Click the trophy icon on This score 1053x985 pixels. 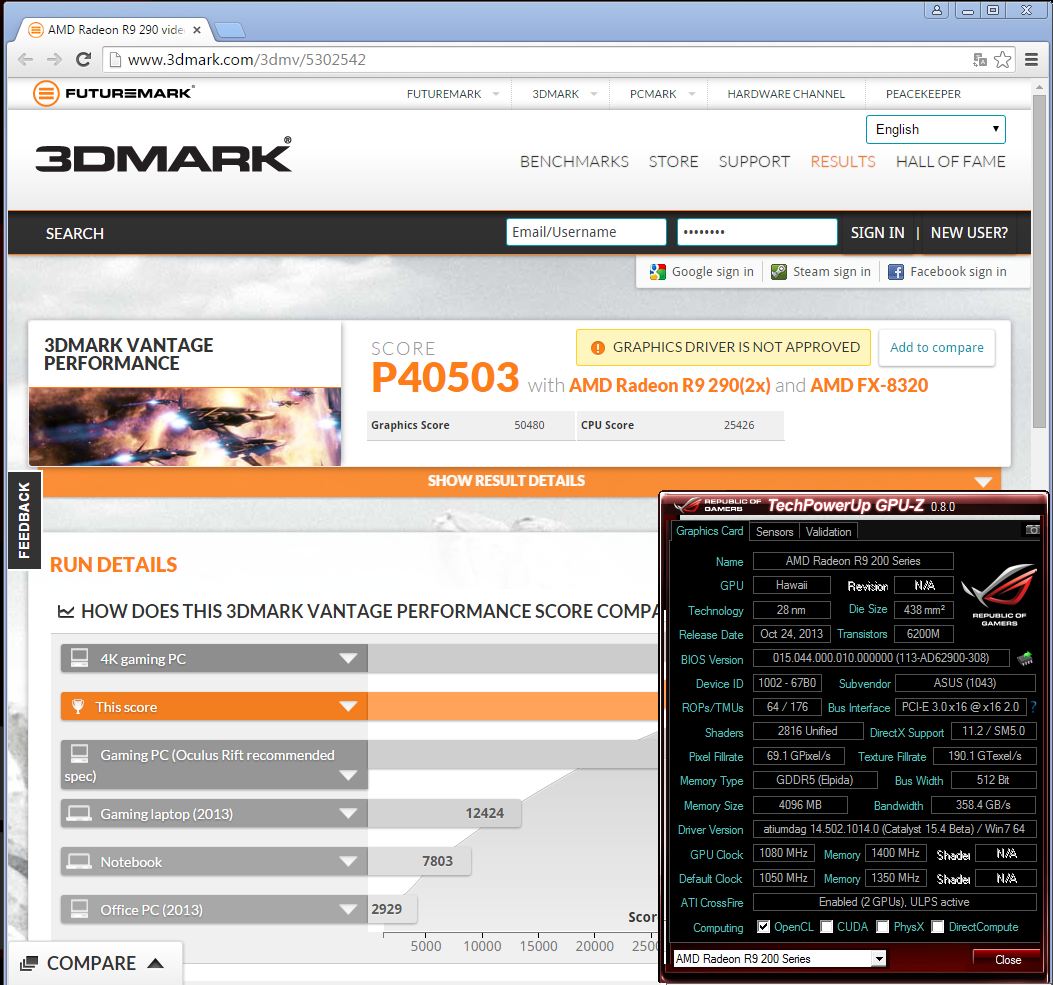pyautogui.click(x=78, y=706)
